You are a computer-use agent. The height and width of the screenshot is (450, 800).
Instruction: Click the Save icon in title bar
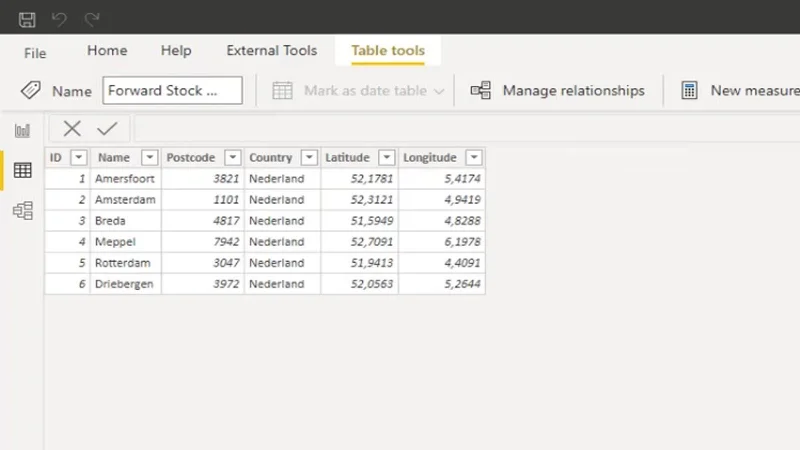[27, 19]
